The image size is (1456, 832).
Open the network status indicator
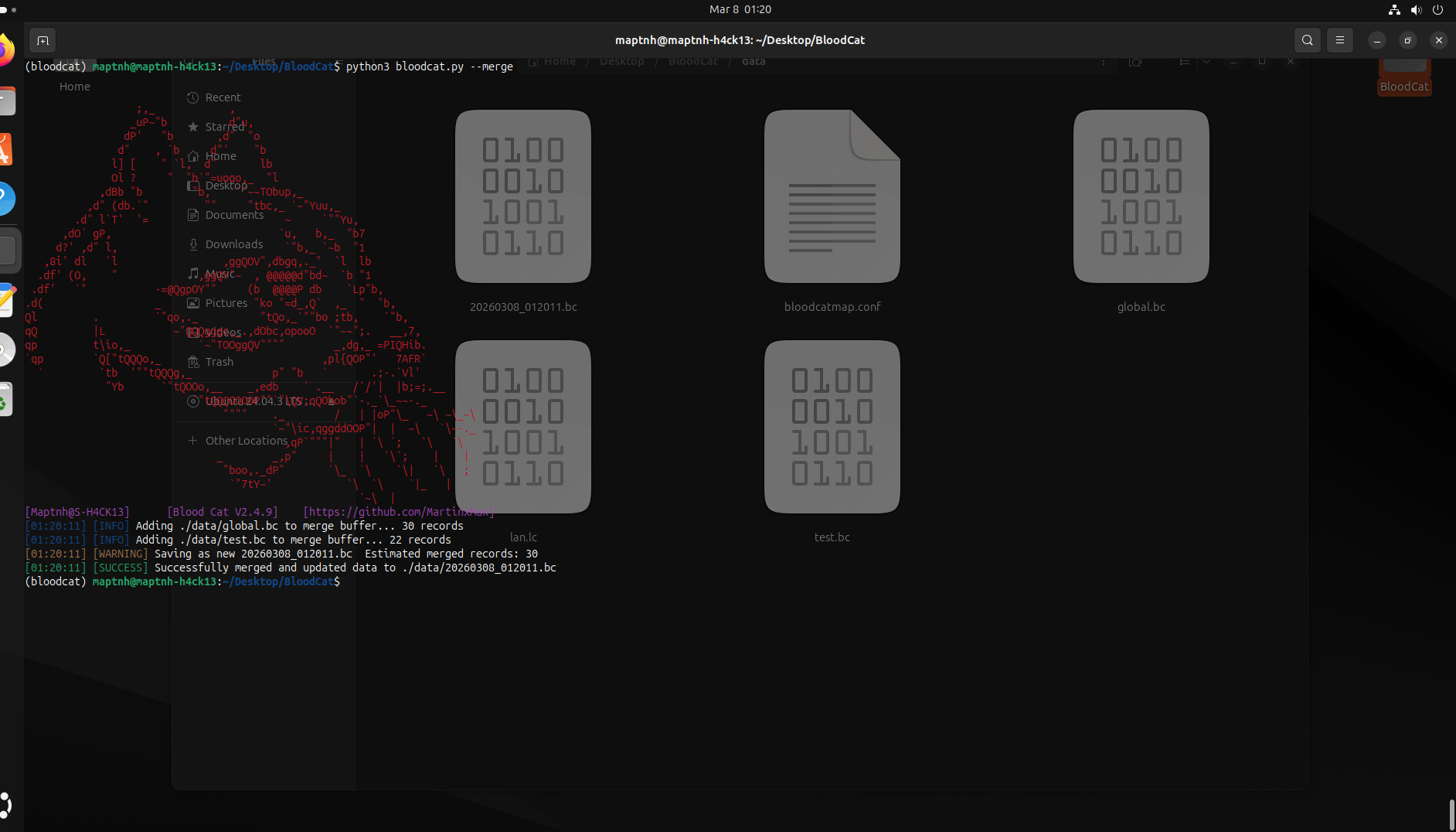pyautogui.click(x=1394, y=9)
